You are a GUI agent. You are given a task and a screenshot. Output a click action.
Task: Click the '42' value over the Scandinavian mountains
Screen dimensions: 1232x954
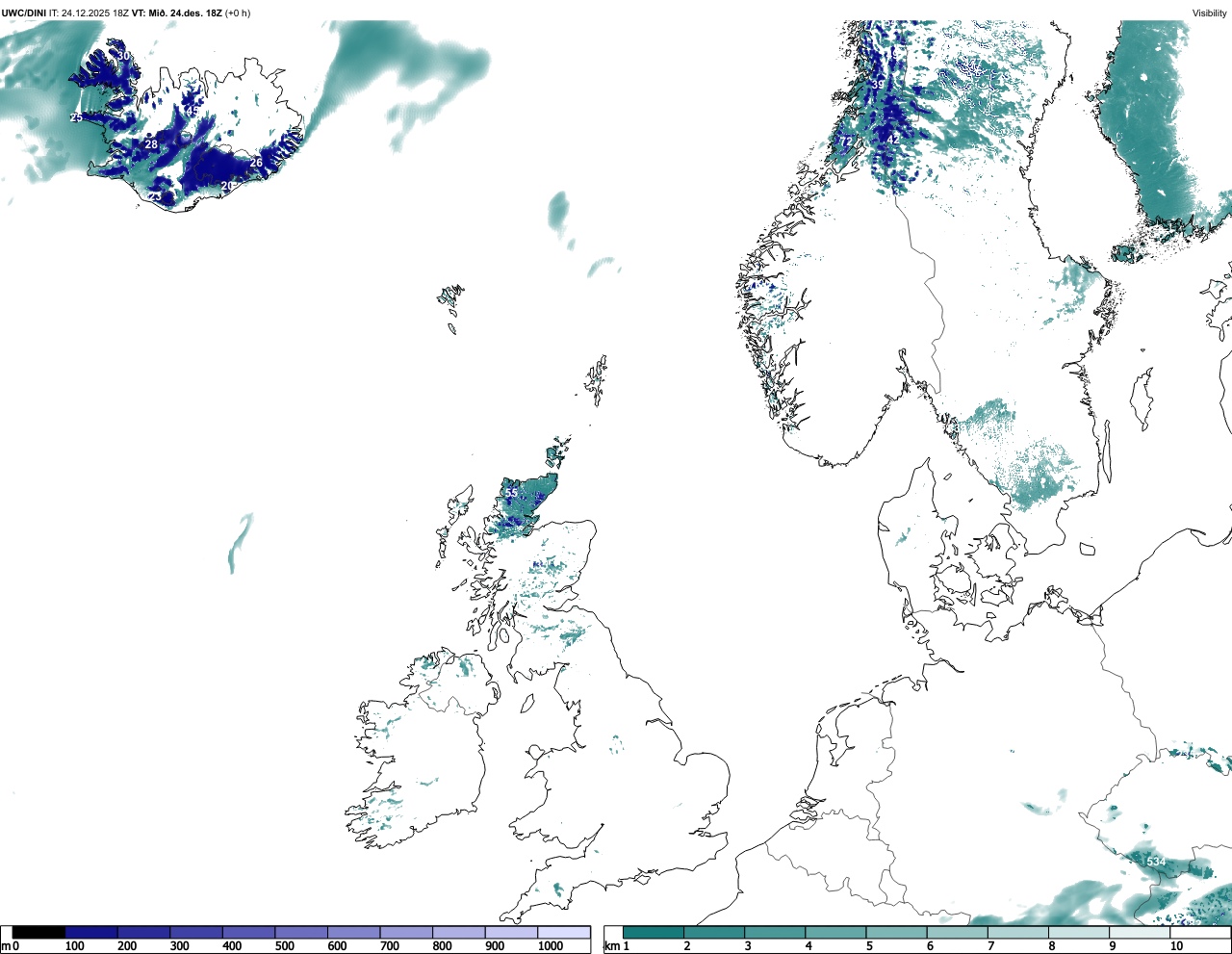(892, 140)
